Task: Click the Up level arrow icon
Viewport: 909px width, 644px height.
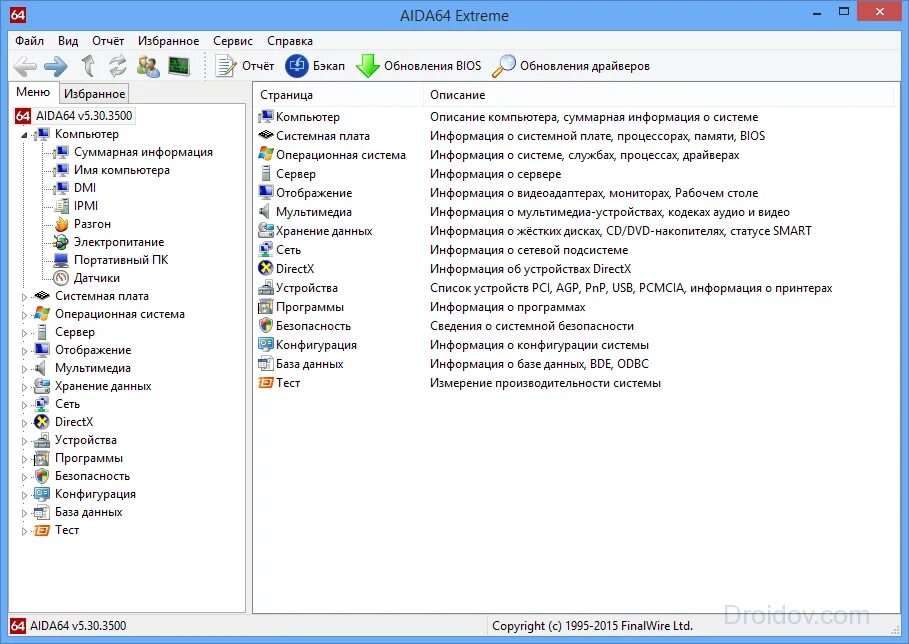Action: (x=88, y=66)
